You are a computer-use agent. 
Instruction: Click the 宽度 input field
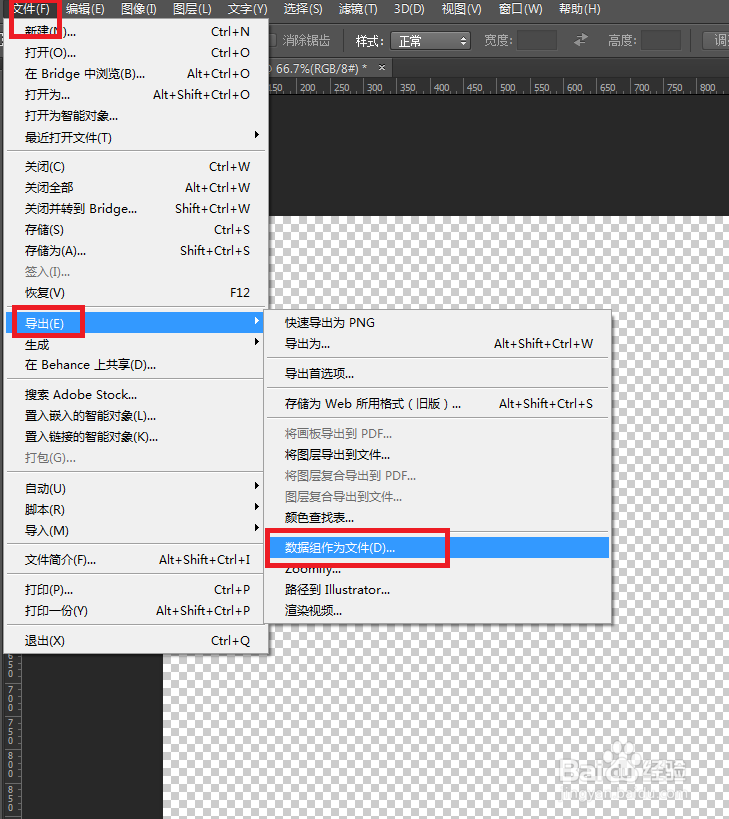[537, 40]
